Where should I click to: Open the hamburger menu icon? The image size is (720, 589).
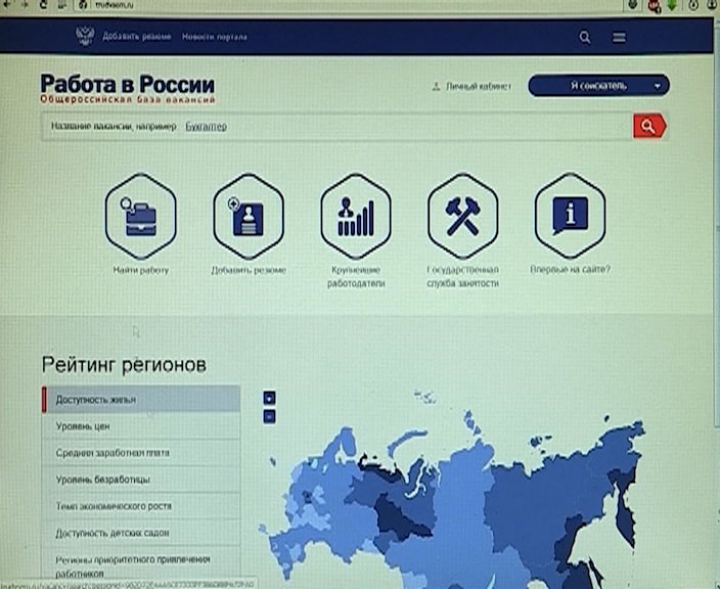[619, 37]
